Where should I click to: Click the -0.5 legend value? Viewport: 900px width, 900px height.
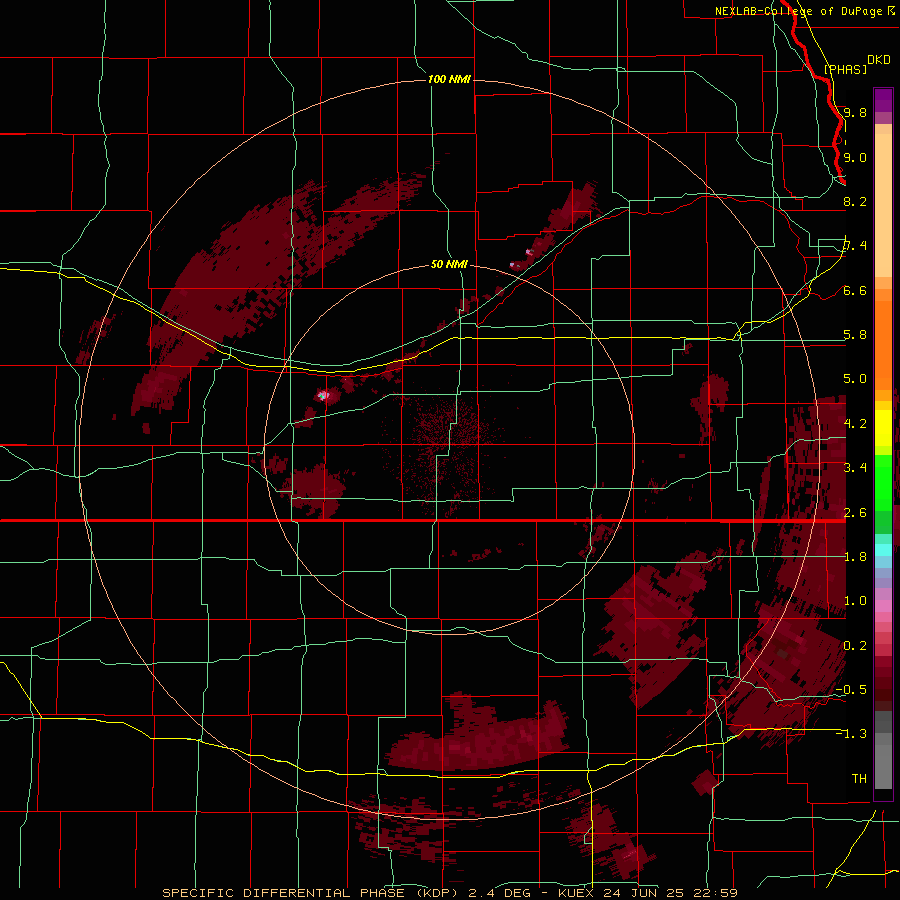(x=851, y=690)
